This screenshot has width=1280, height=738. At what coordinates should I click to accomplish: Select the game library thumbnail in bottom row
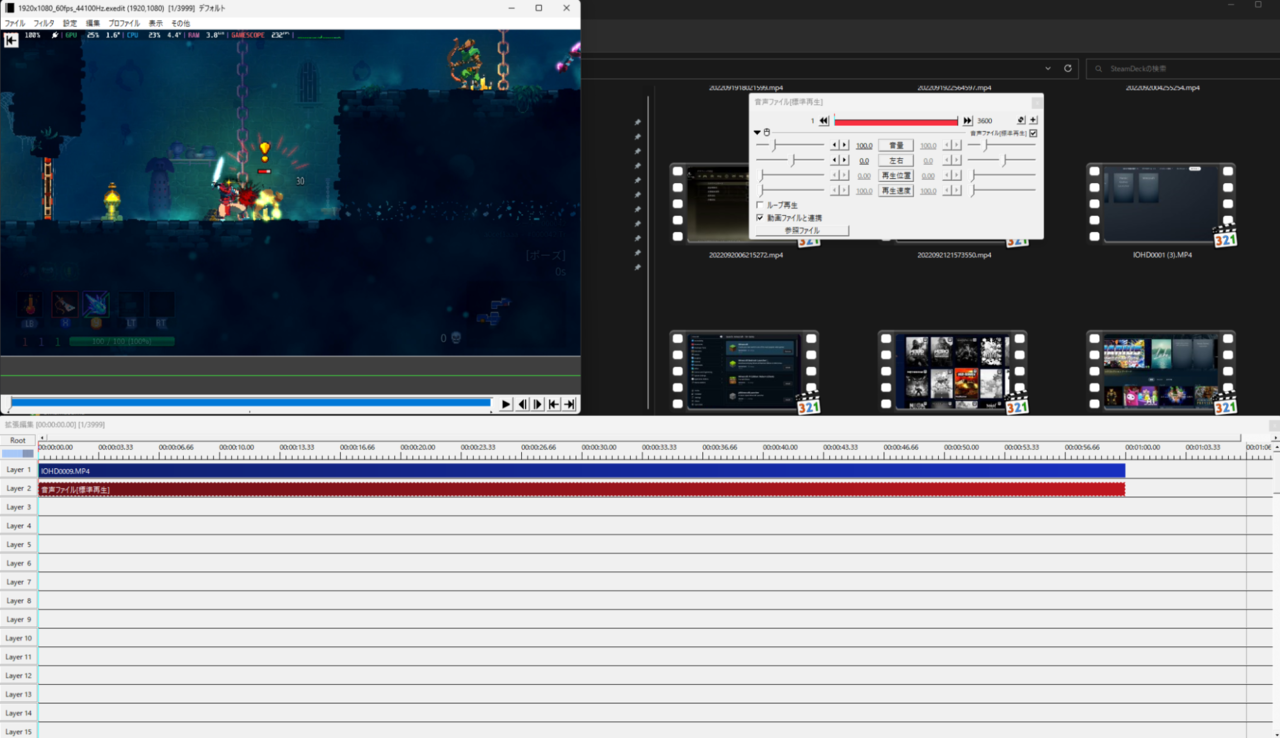click(953, 371)
